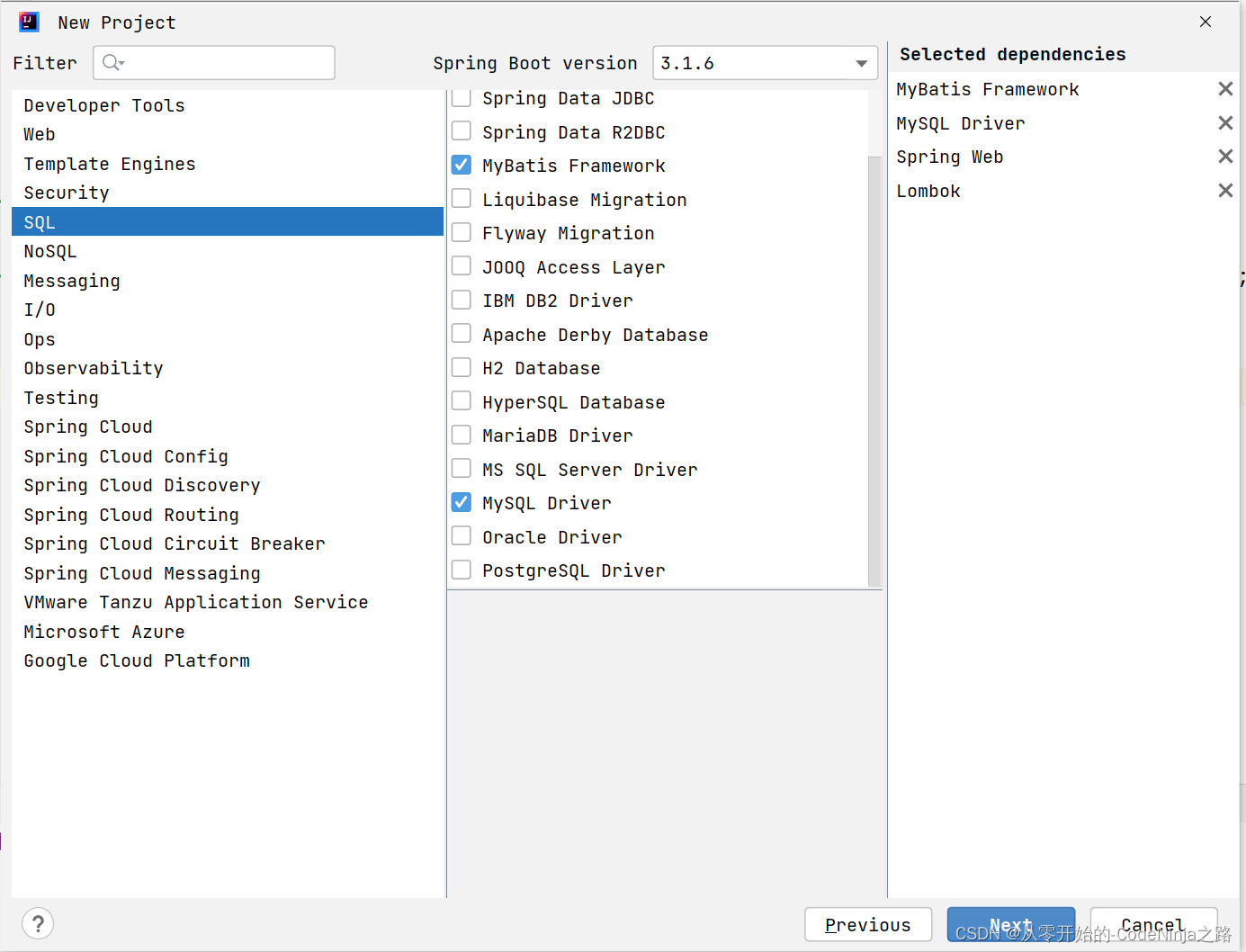This screenshot has height=952, width=1246.
Task: Choose the Security category
Action: [x=228, y=193]
